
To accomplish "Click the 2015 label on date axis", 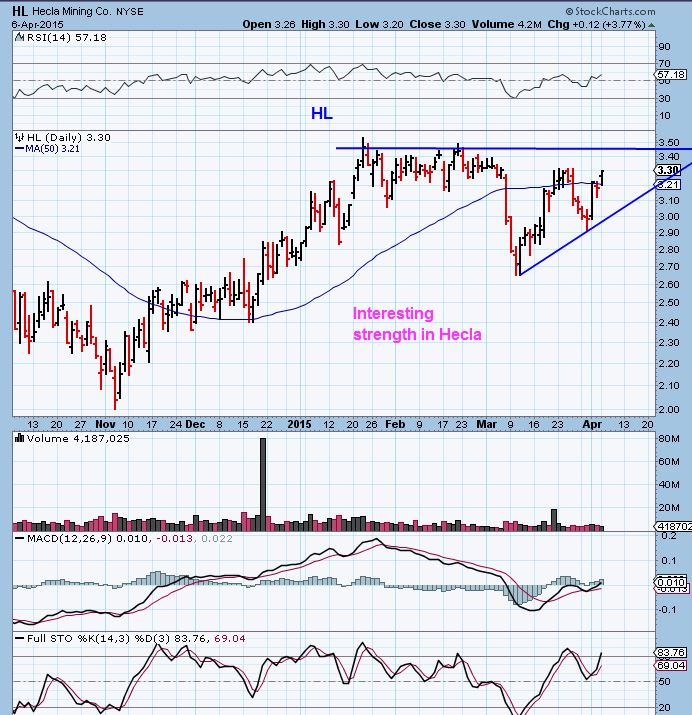I will click(x=299, y=424).
